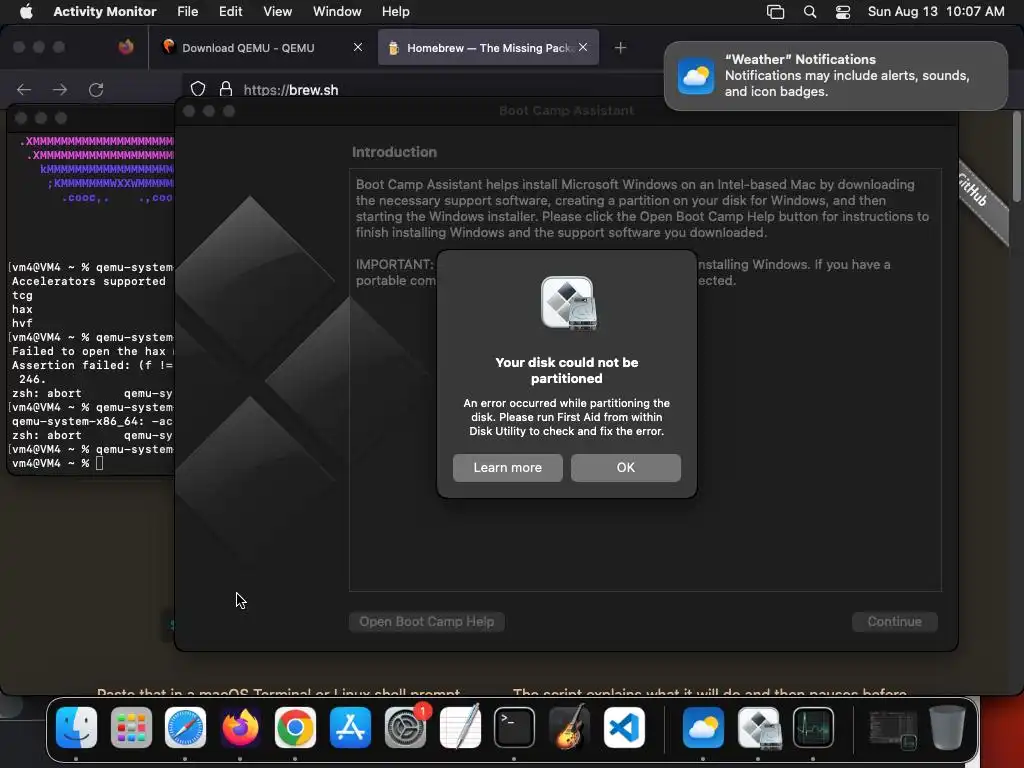
Task: Open TextEdit from the dock
Action: coord(460,727)
